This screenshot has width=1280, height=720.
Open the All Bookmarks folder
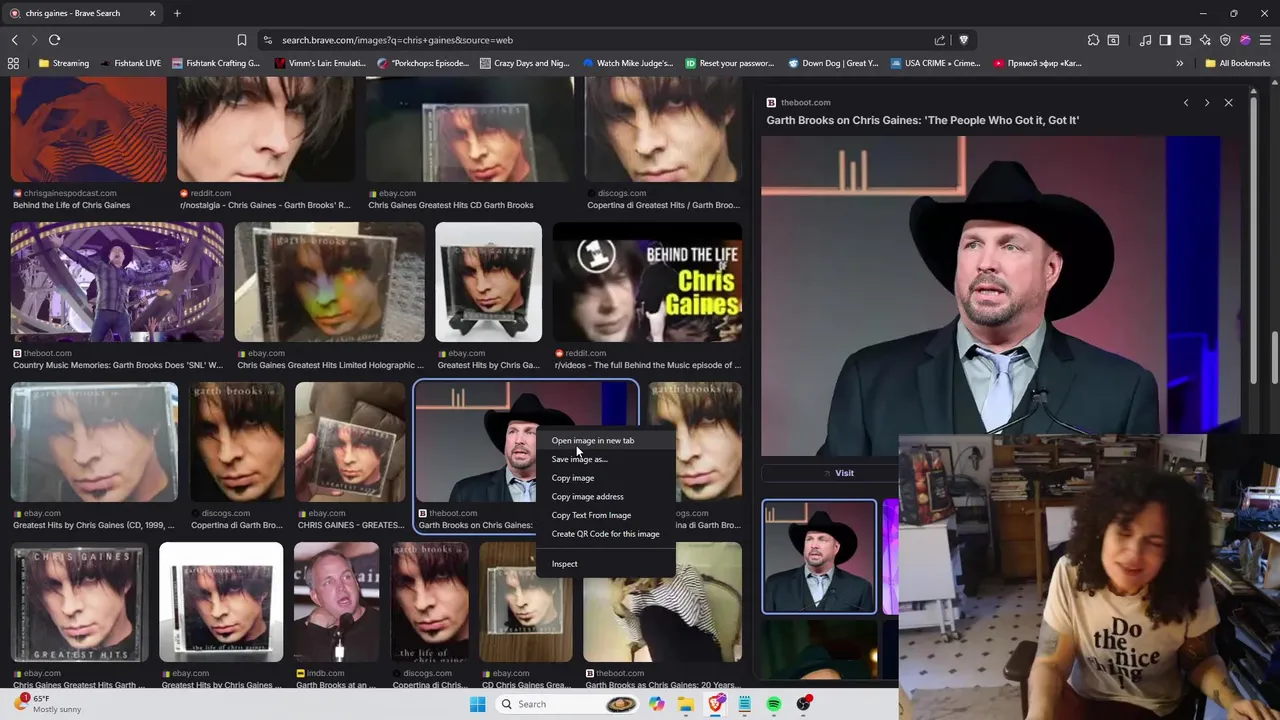[x=1237, y=63]
